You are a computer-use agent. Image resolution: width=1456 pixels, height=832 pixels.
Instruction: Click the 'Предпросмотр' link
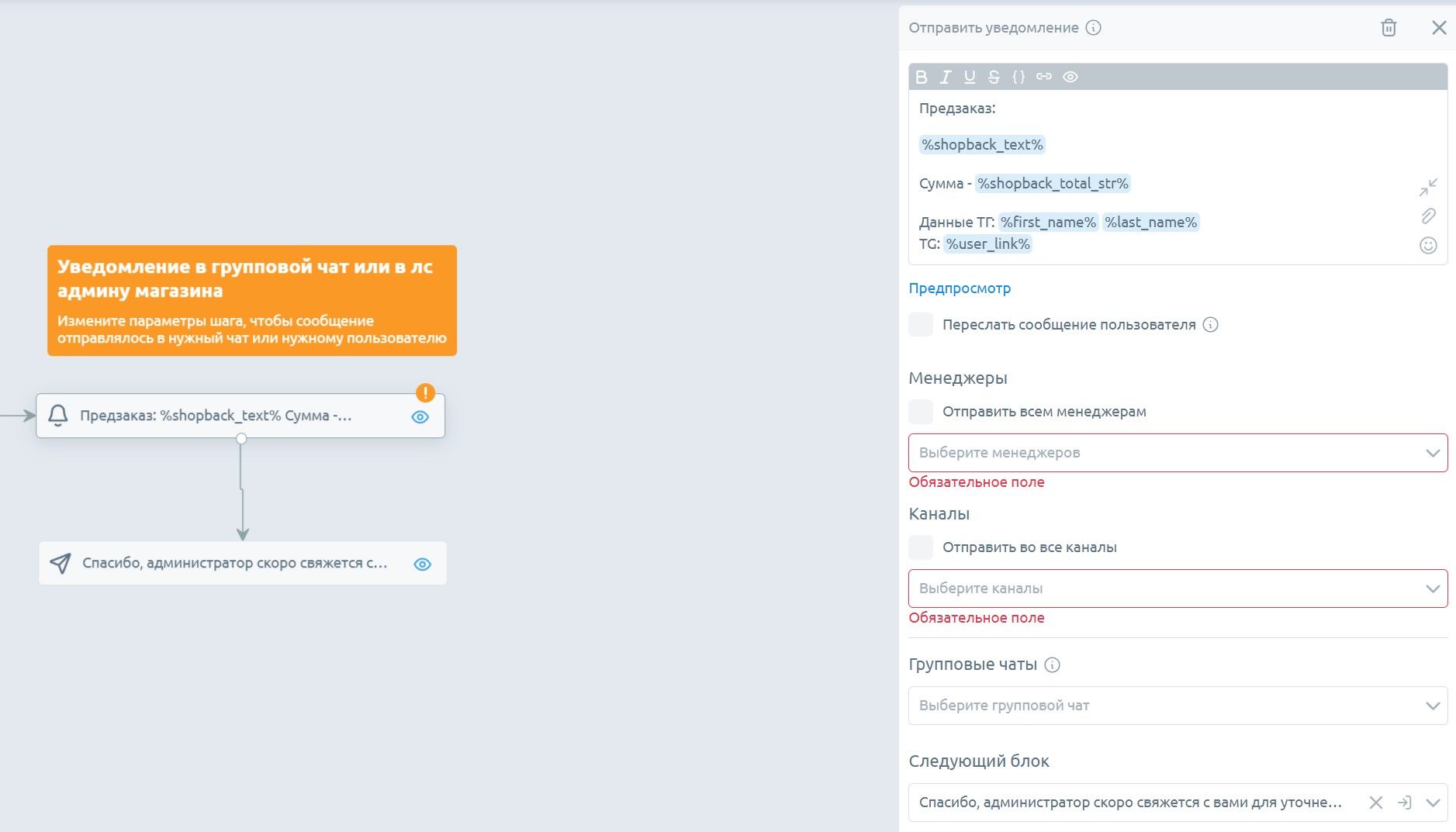960,288
